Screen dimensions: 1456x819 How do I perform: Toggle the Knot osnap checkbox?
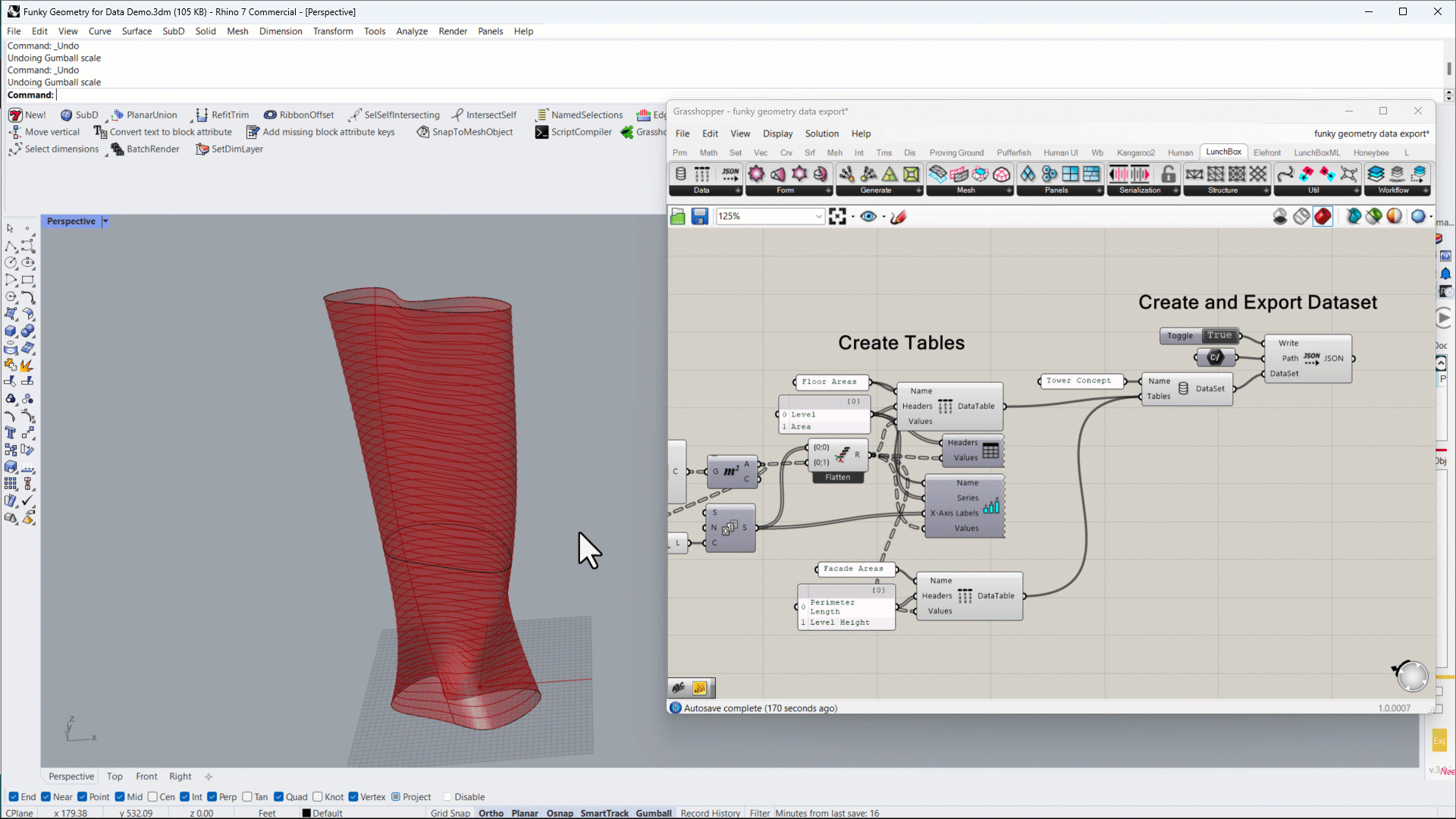(318, 797)
